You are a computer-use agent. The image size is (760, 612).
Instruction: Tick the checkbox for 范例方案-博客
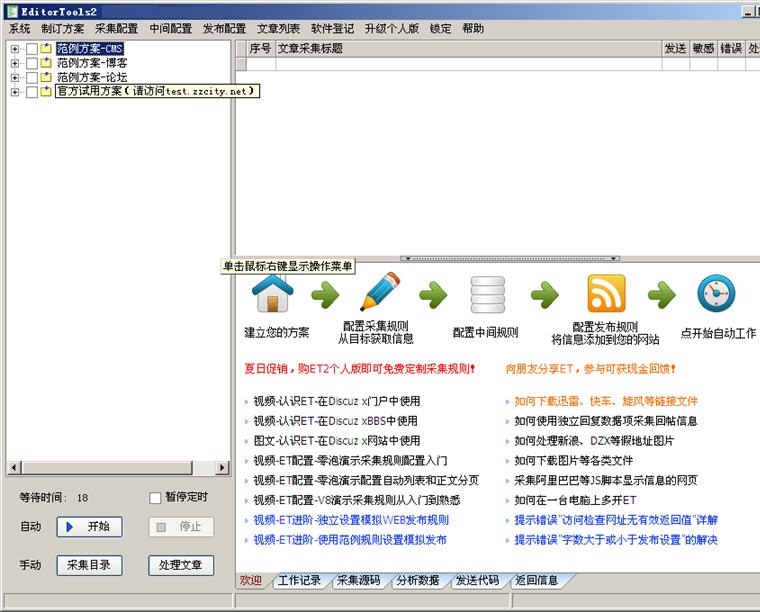[x=32, y=63]
